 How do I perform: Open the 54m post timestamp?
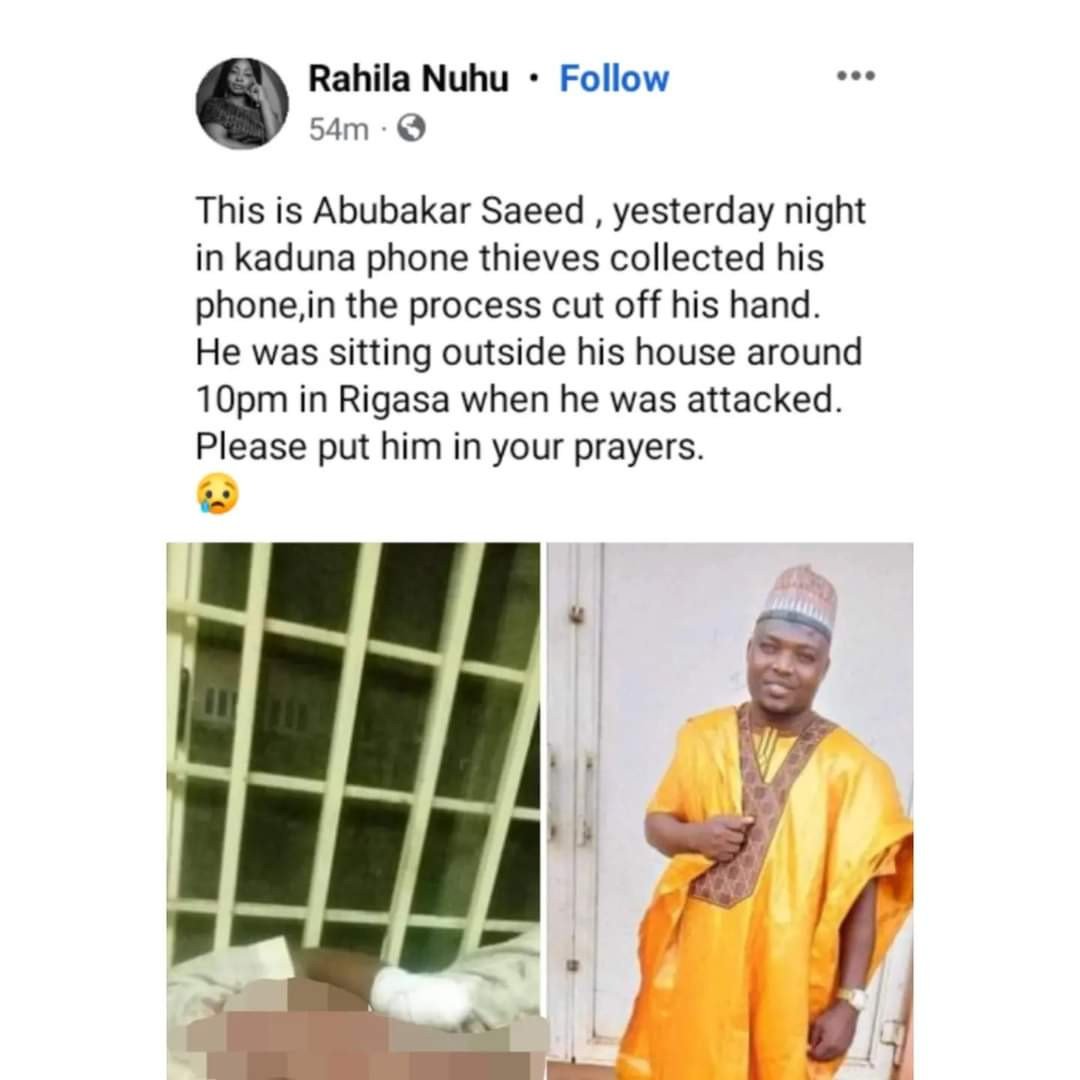point(339,129)
